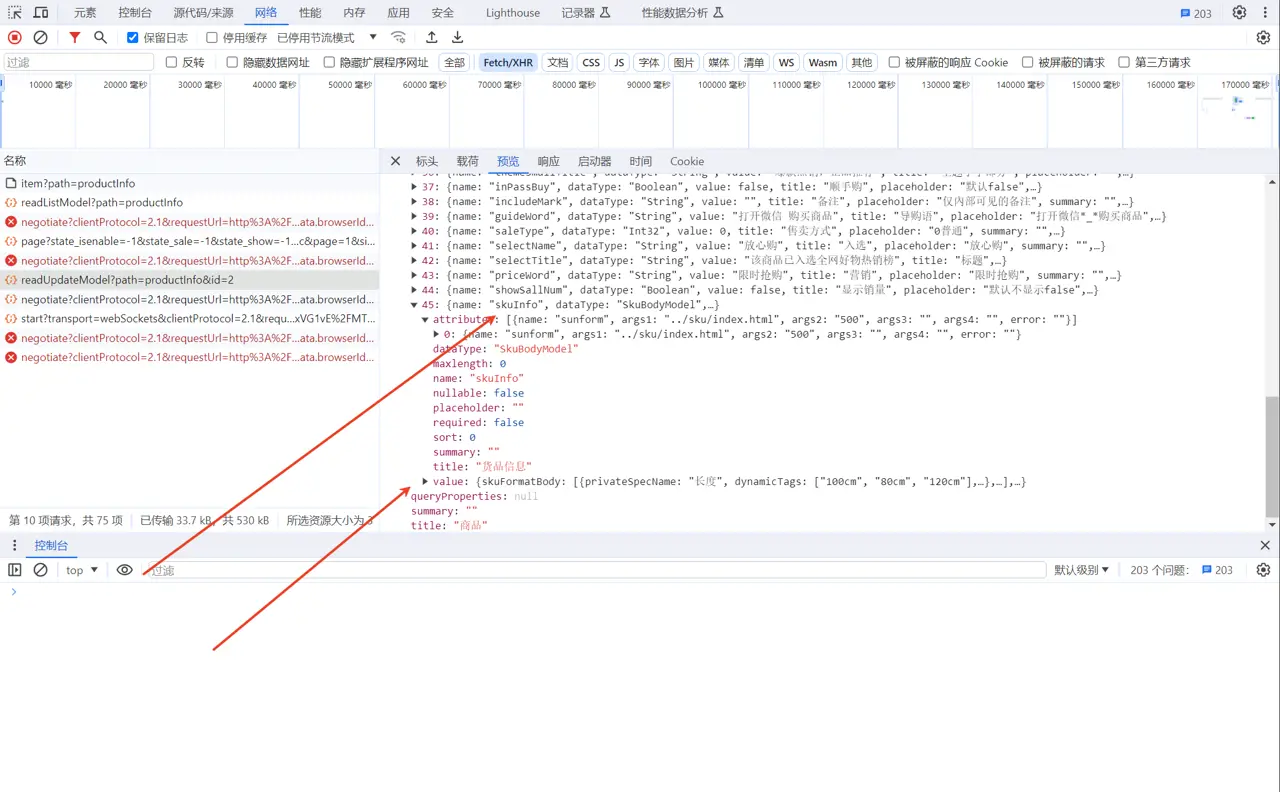Check blocked requests option
1280x792 pixels.
coord(1027,62)
